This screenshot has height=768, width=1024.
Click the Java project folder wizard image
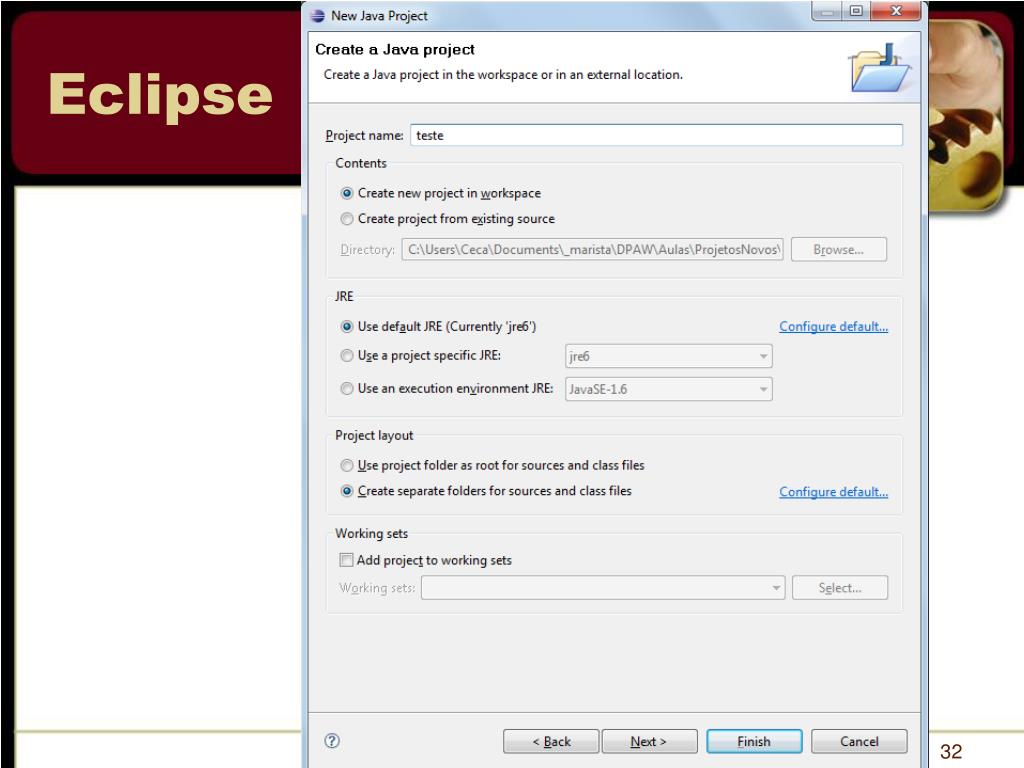(x=880, y=67)
